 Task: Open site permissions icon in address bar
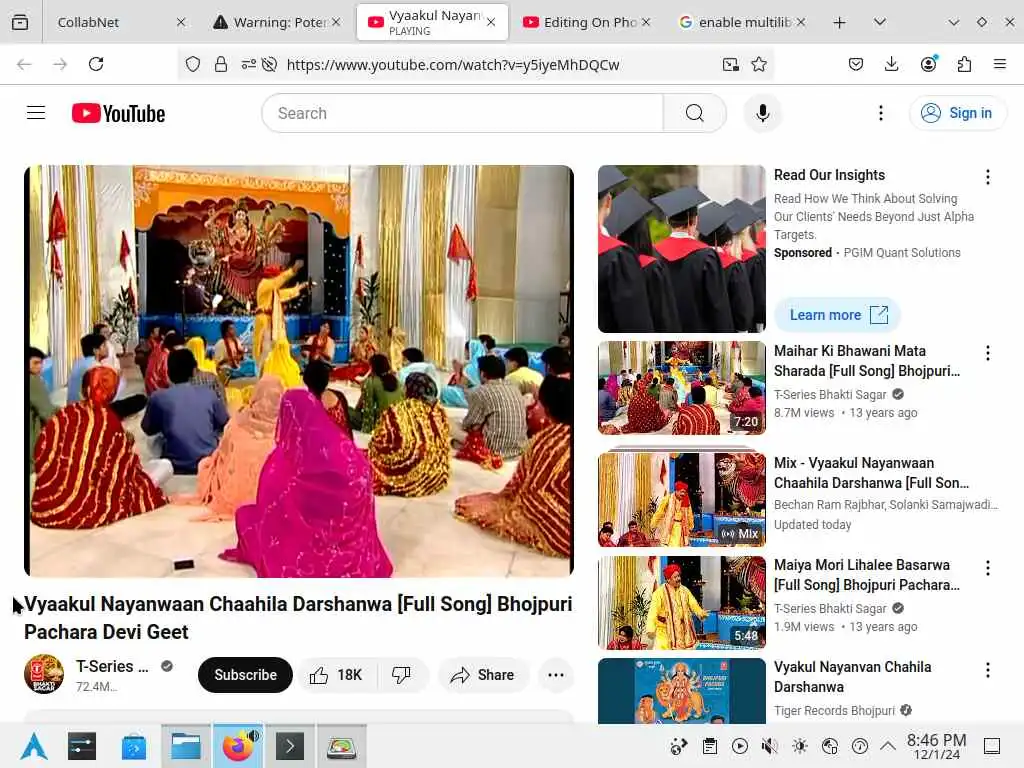[x=248, y=64]
